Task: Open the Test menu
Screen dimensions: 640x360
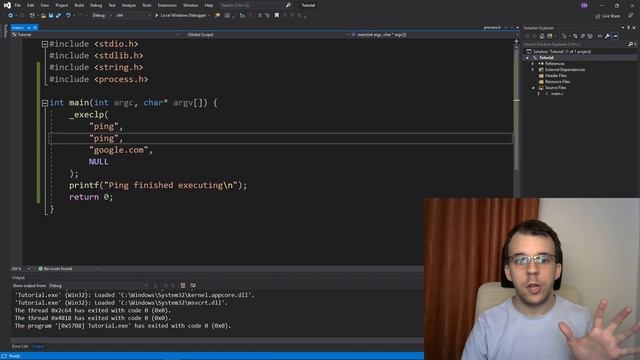Action: (x=112, y=5)
